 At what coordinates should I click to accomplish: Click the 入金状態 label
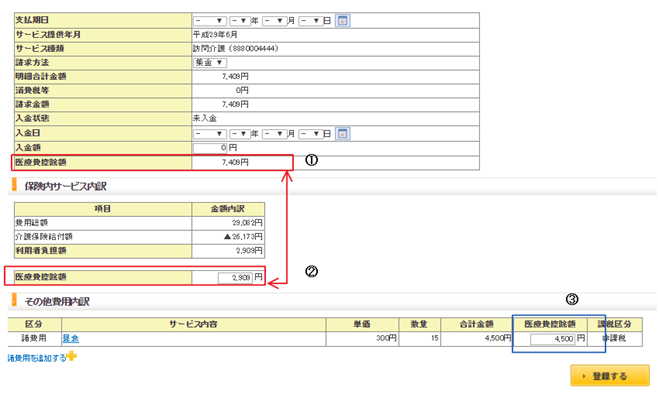pyautogui.click(x=32, y=118)
